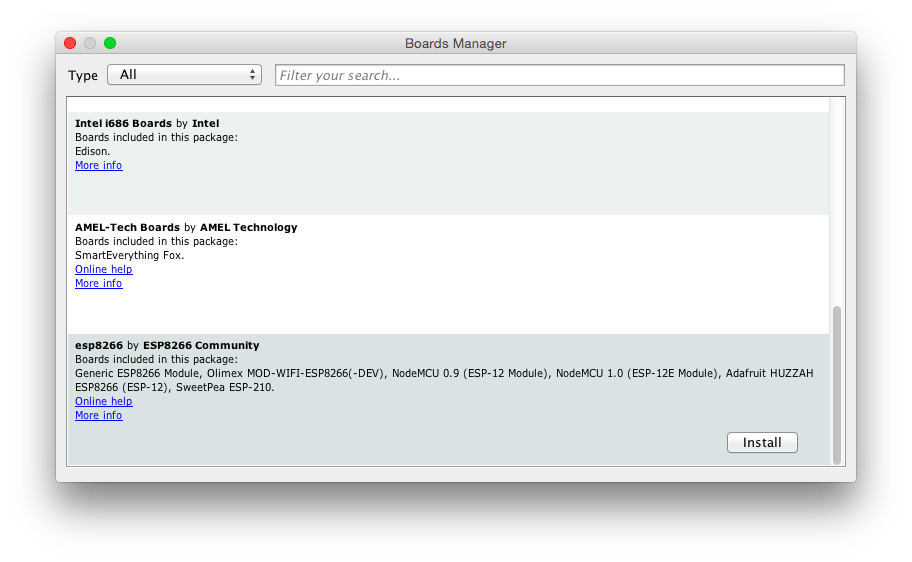Click the gray minimize window button
The width and height of the screenshot is (912, 562).
pyautogui.click(x=90, y=43)
